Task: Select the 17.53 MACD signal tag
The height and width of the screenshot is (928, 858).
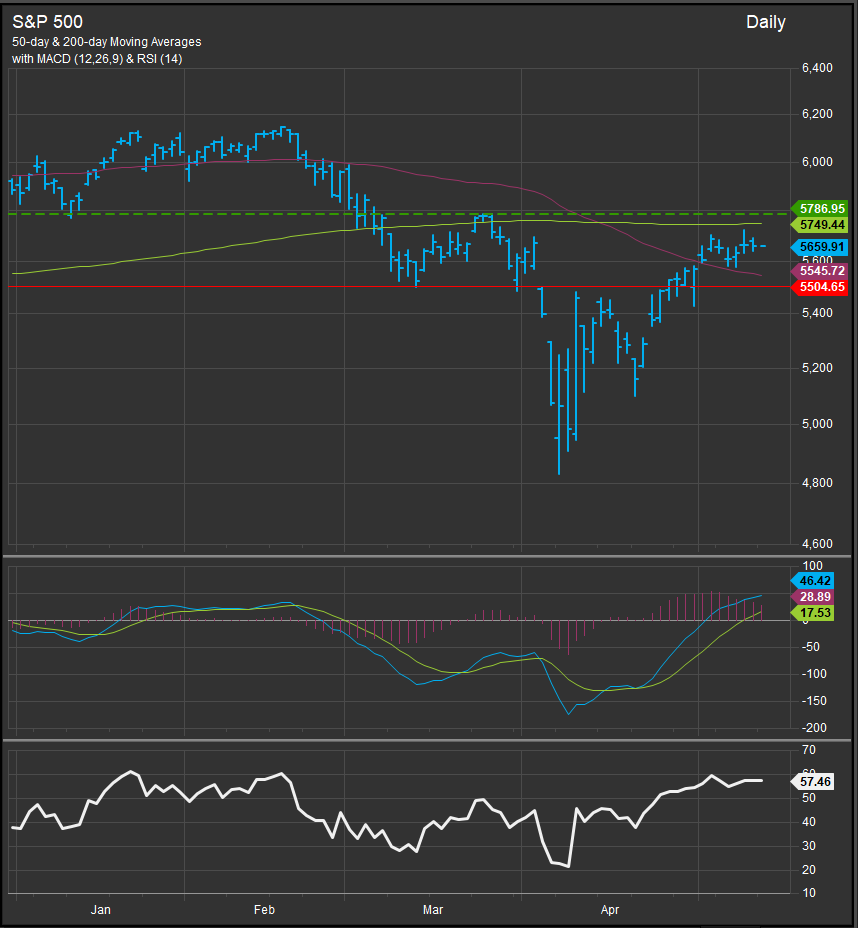Action: [812, 613]
